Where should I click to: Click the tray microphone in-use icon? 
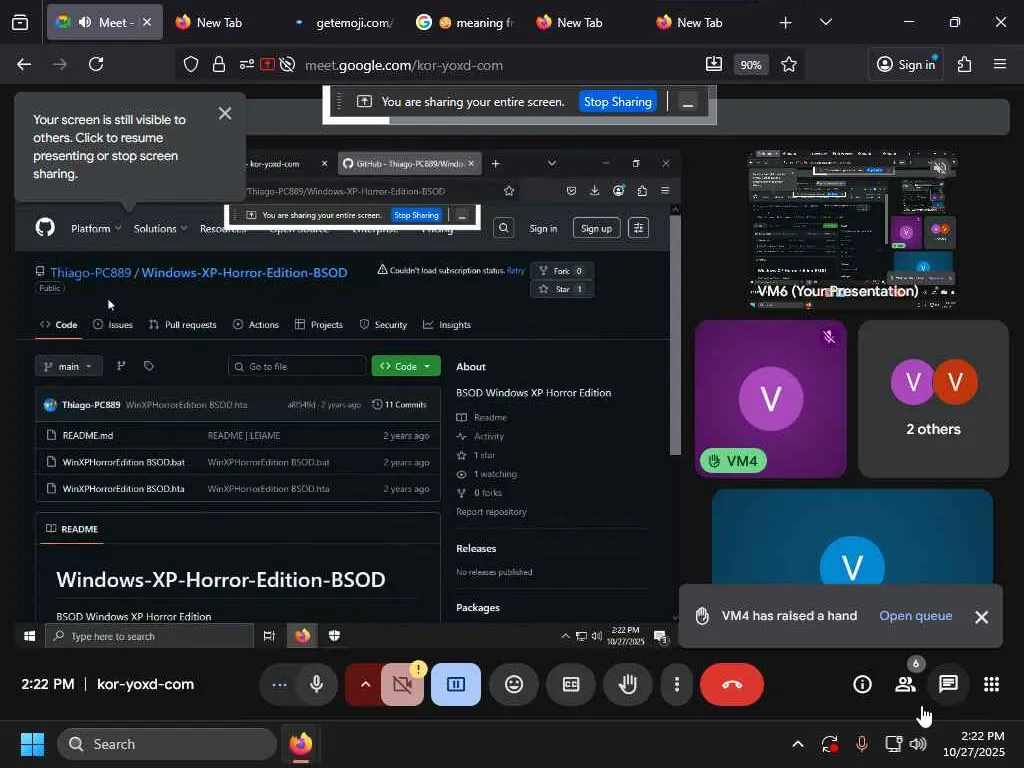pyautogui.click(x=861, y=744)
